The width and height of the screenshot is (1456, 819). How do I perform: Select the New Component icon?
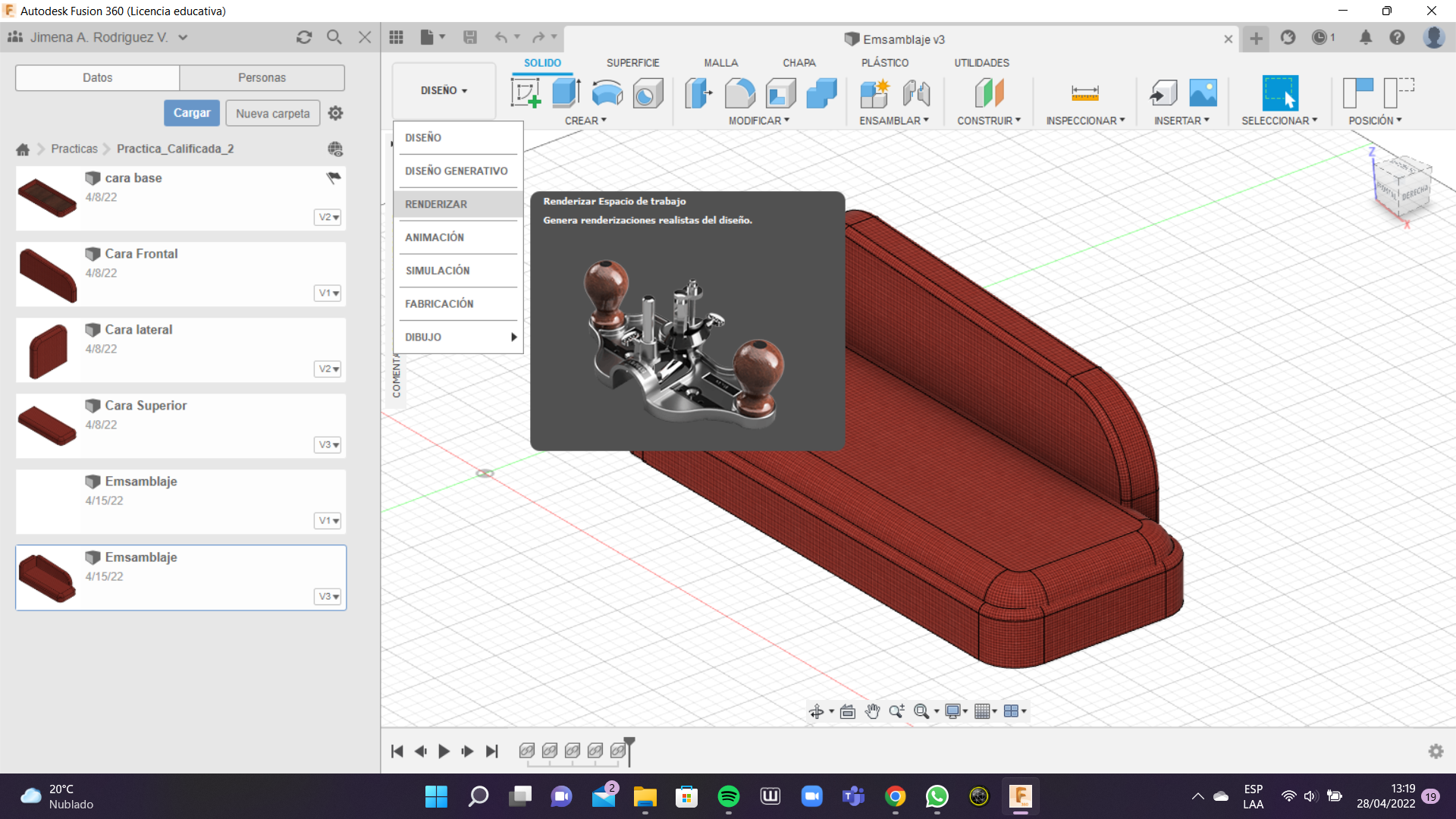click(x=874, y=93)
